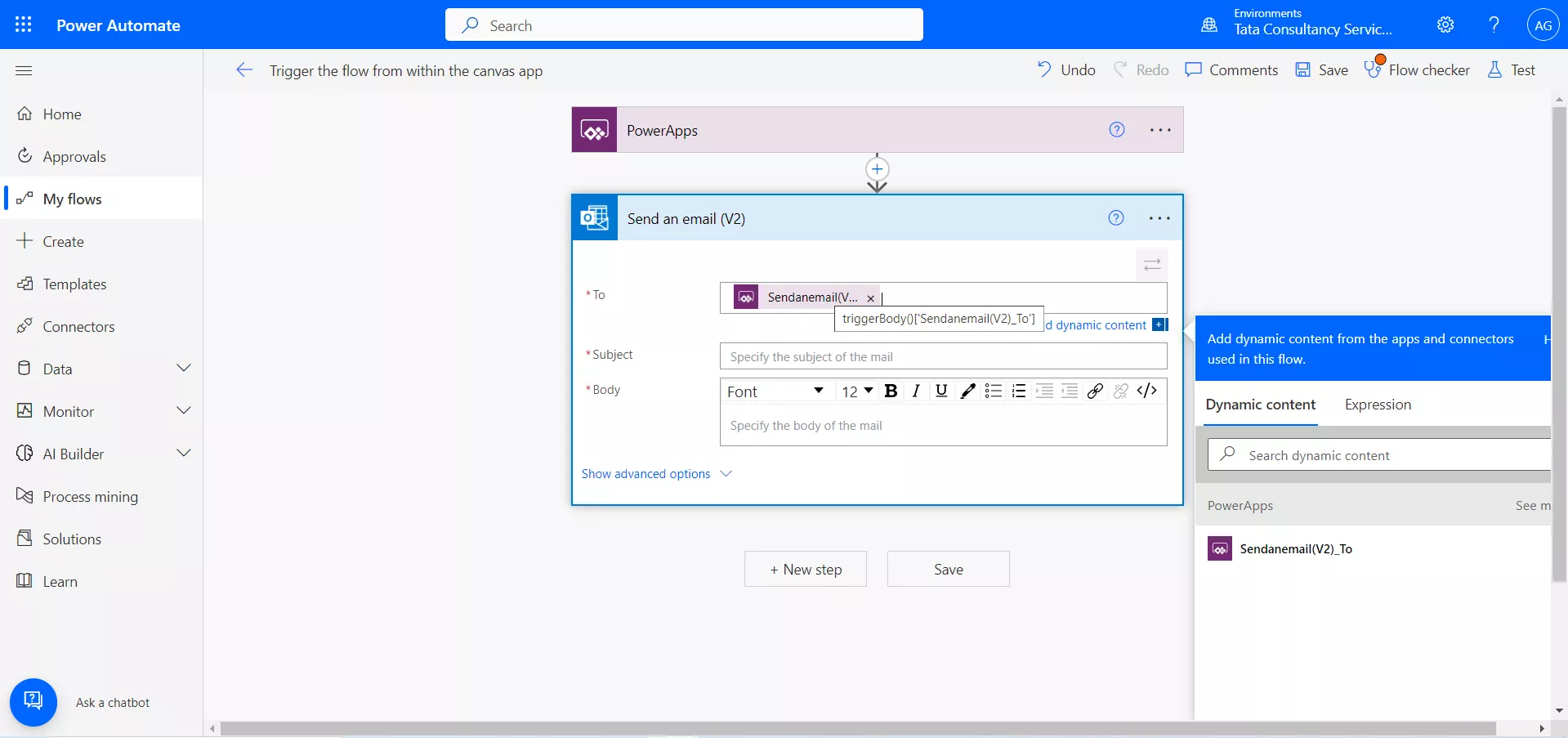Click Test in the command bar
Viewport: 1568px width, 738px height.
(1511, 70)
